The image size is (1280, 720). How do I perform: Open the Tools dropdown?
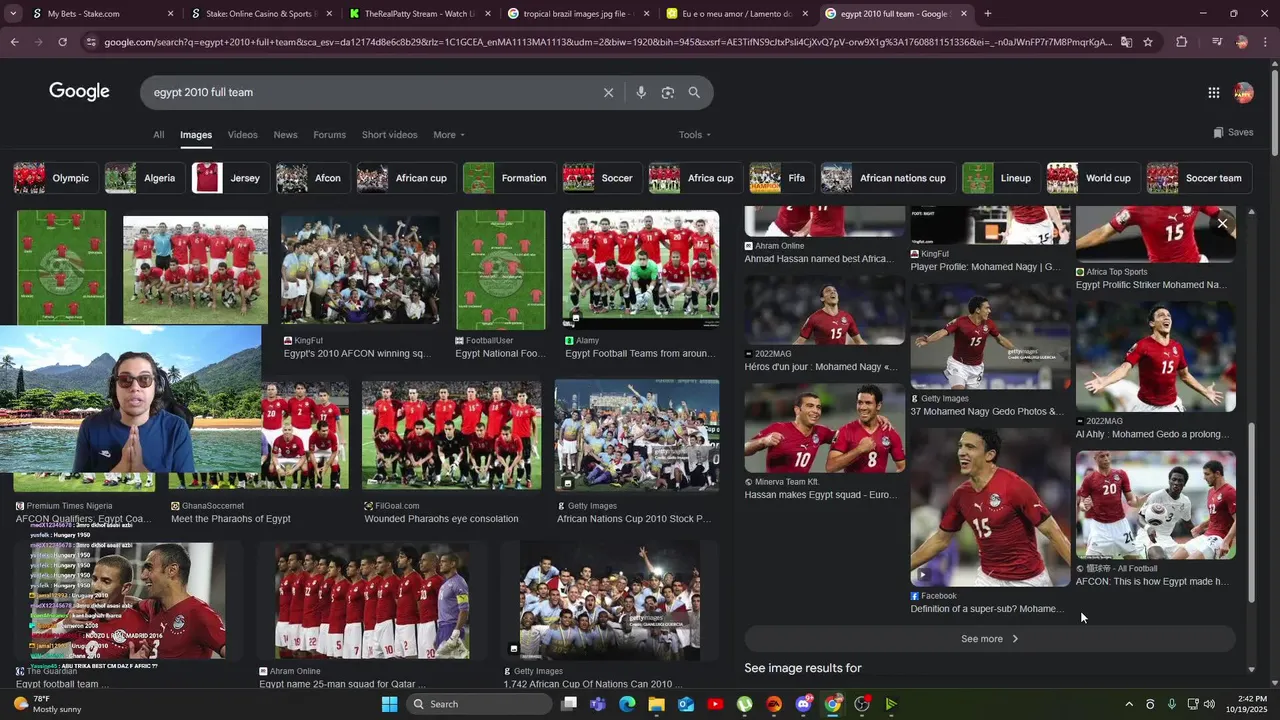[x=695, y=135]
